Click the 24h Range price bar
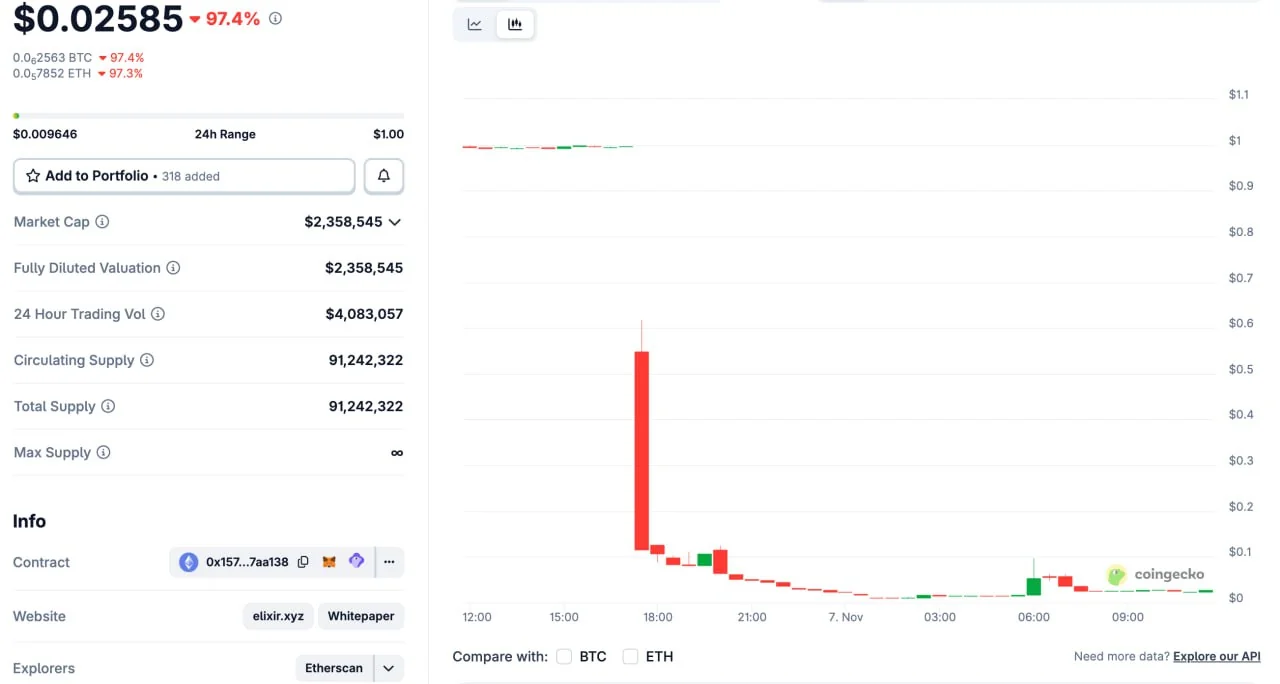 [208, 116]
